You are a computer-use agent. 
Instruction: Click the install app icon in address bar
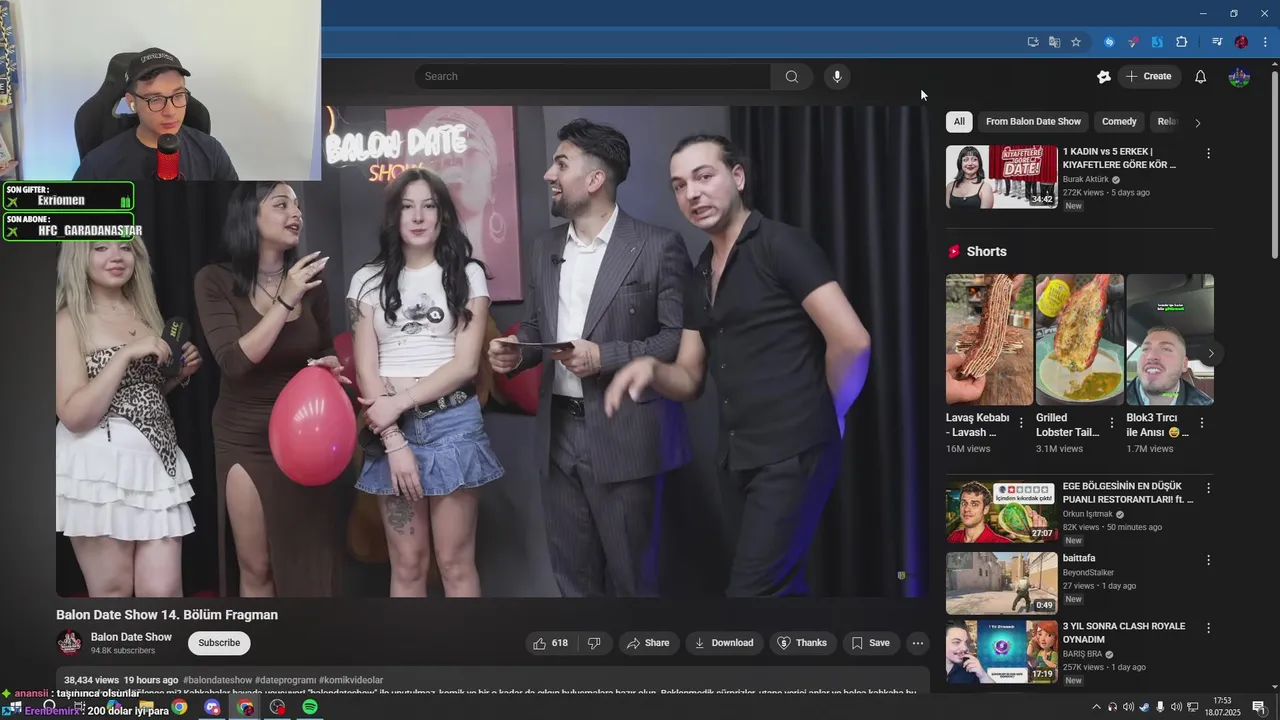tap(1033, 42)
